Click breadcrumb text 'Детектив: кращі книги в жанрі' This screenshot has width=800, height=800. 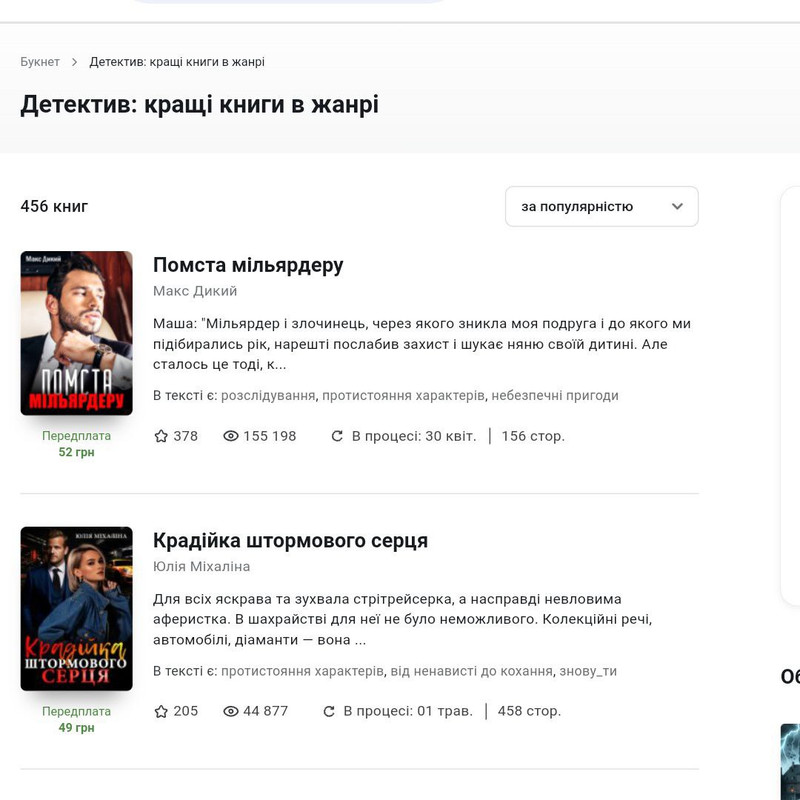(x=177, y=62)
